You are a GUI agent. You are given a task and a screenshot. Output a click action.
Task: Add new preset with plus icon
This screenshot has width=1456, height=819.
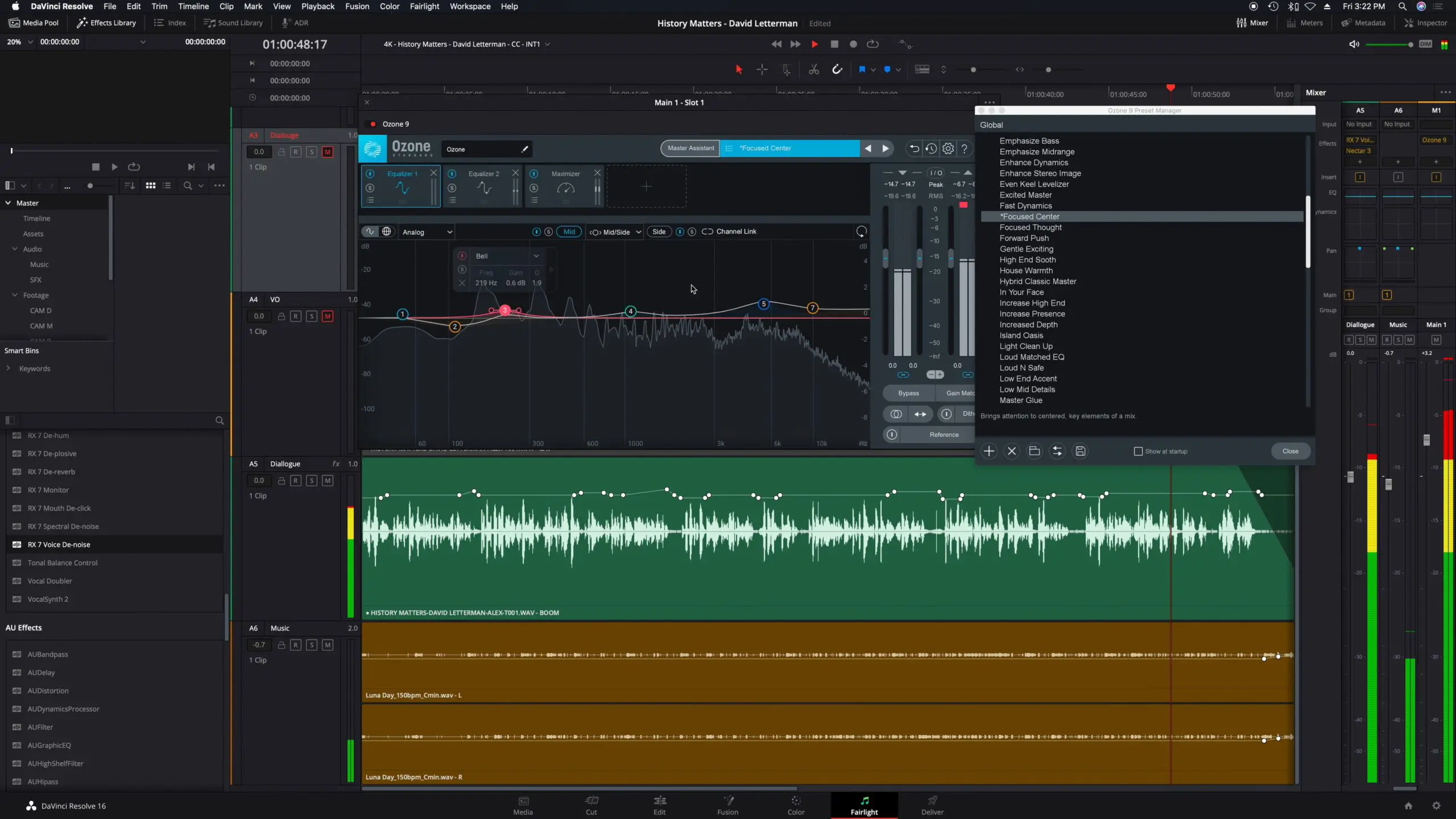point(989,451)
